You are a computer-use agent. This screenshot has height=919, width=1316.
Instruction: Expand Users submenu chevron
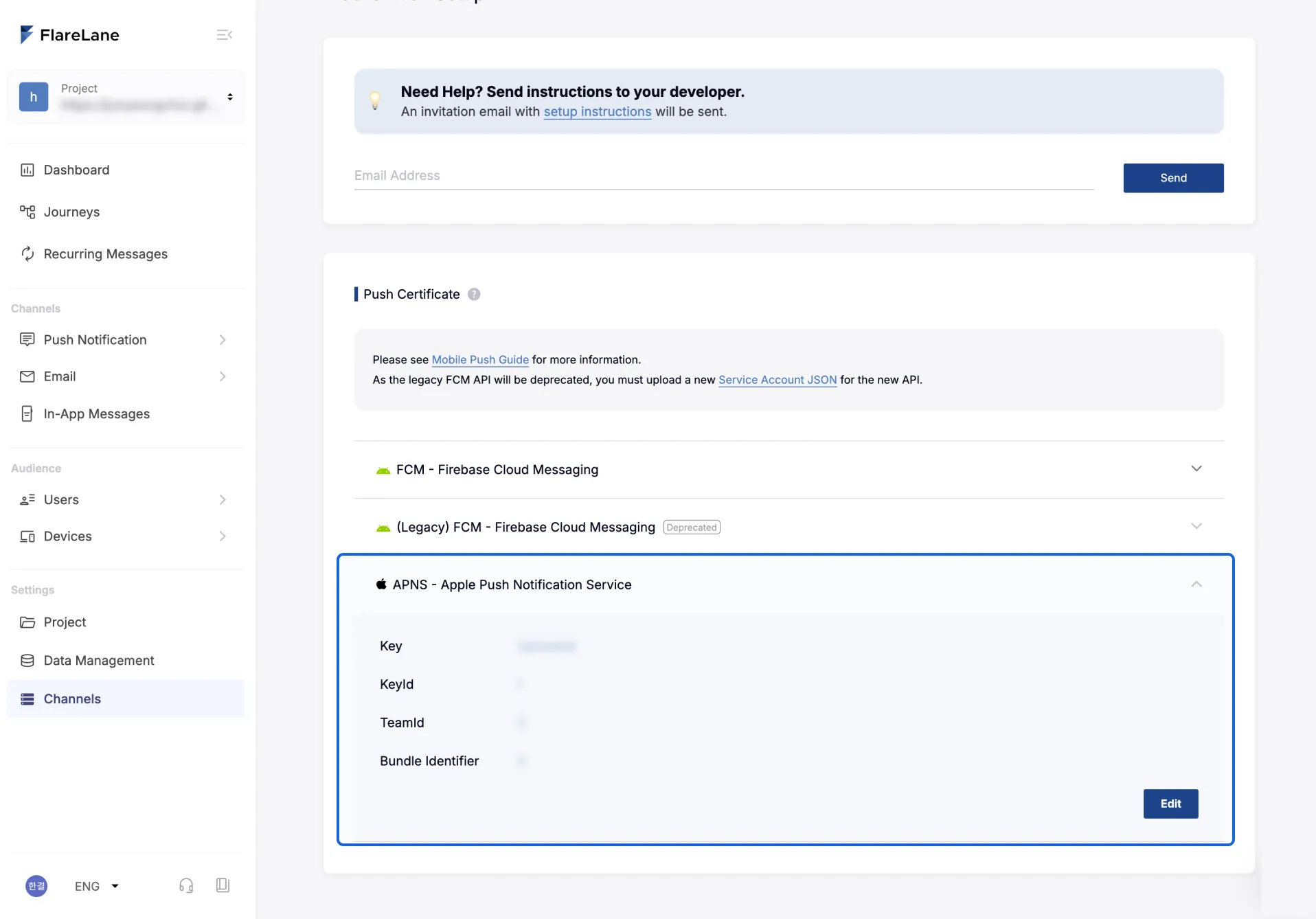pyautogui.click(x=223, y=499)
